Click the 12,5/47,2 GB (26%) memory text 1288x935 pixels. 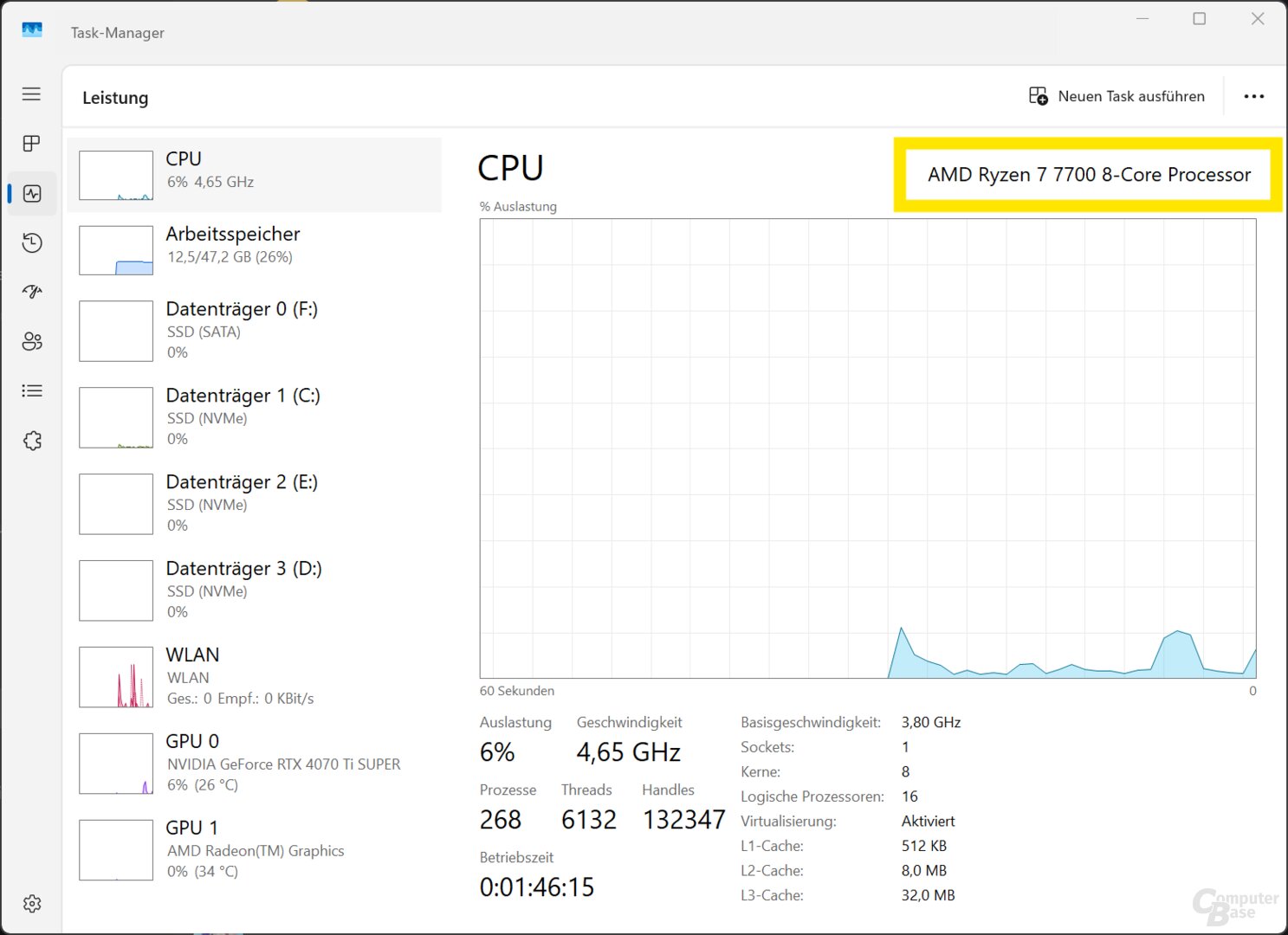tap(230, 257)
